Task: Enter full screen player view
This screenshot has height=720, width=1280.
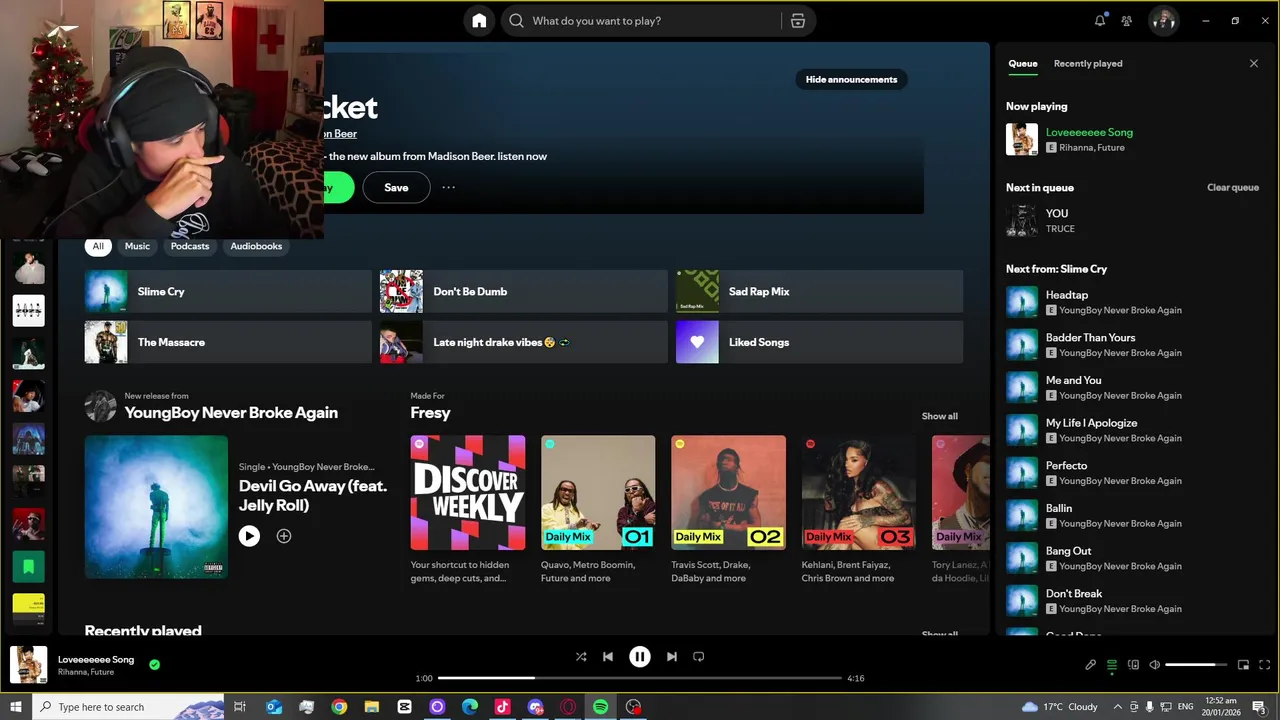Action: (x=1265, y=665)
